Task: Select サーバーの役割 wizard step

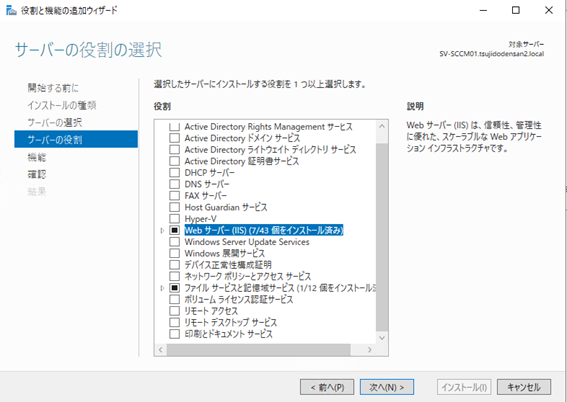Action: (x=76, y=140)
